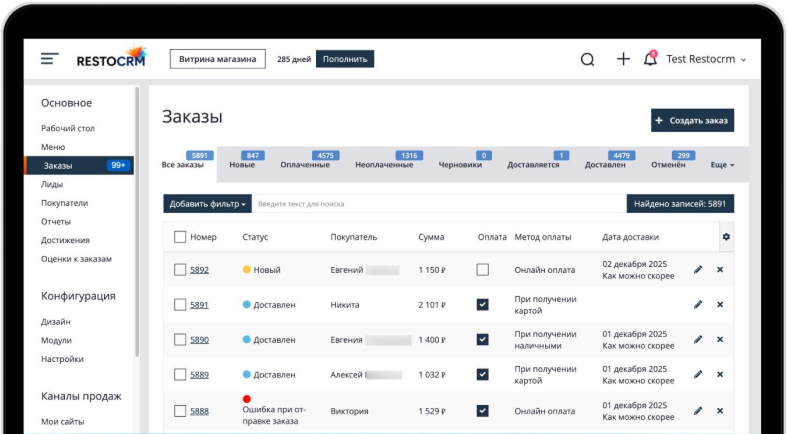787x434 pixels.
Task: Open order link 5890
Action: coord(199,340)
